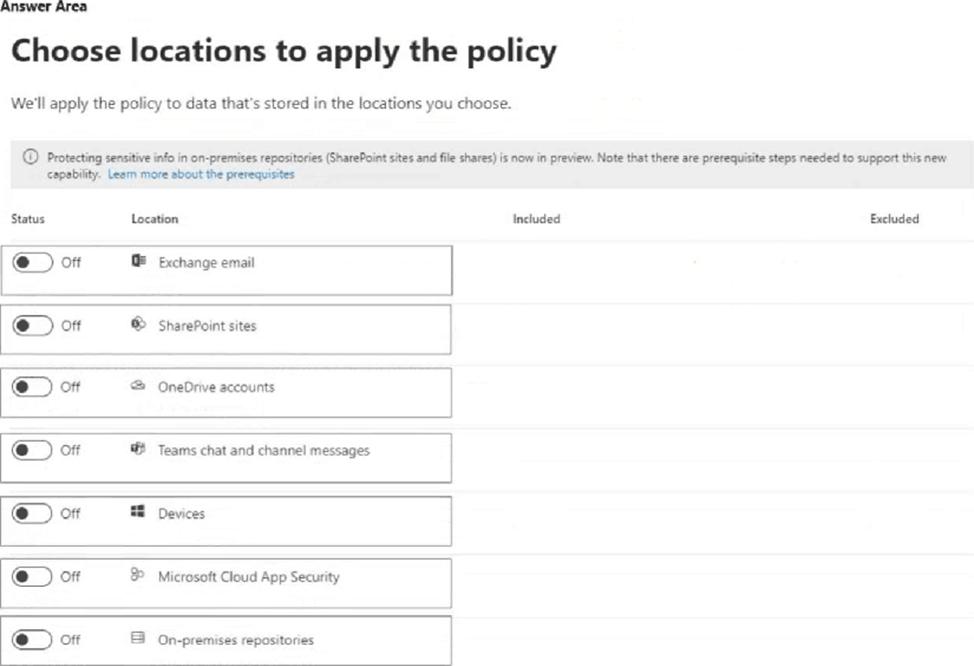Turn on the SharePoint sites toggle
Viewport: 974px width, 666px height.
[33, 325]
